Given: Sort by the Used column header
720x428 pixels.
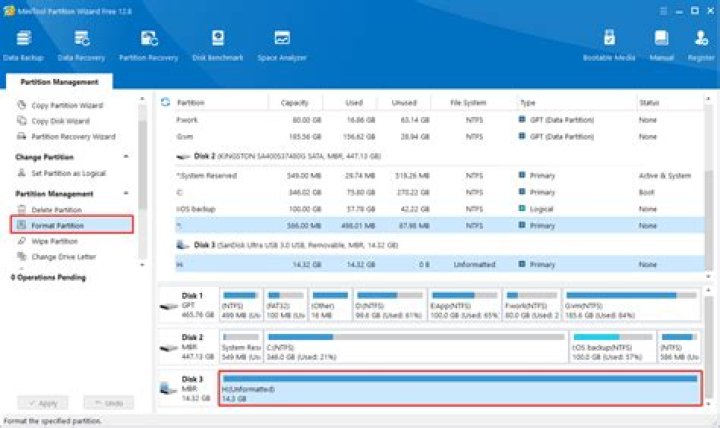Looking at the screenshot, I should [x=354, y=102].
